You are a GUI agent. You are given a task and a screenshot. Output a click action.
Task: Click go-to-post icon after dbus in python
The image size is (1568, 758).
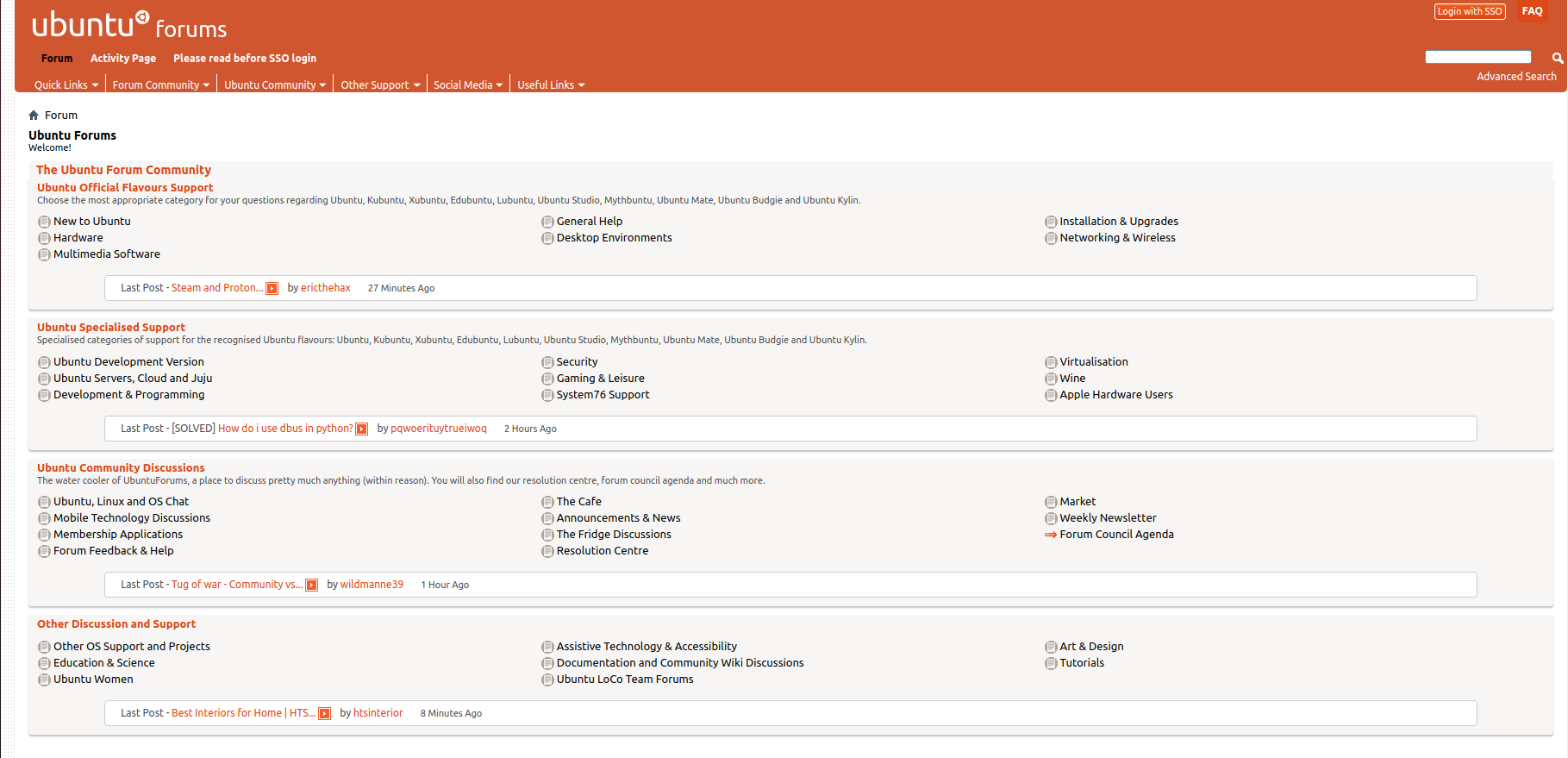click(362, 429)
